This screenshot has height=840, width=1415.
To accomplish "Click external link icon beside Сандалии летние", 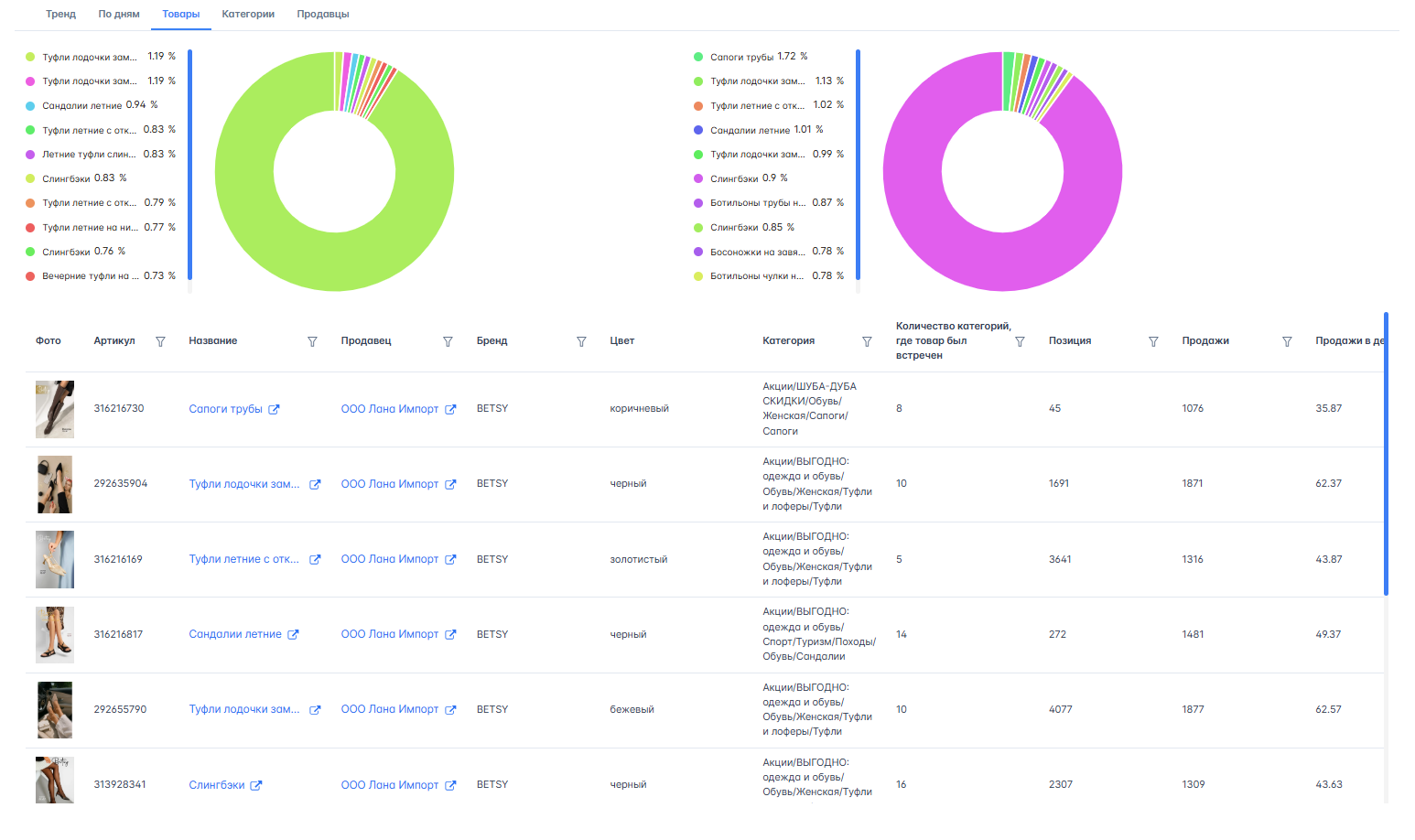I will pyautogui.click(x=293, y=635).
